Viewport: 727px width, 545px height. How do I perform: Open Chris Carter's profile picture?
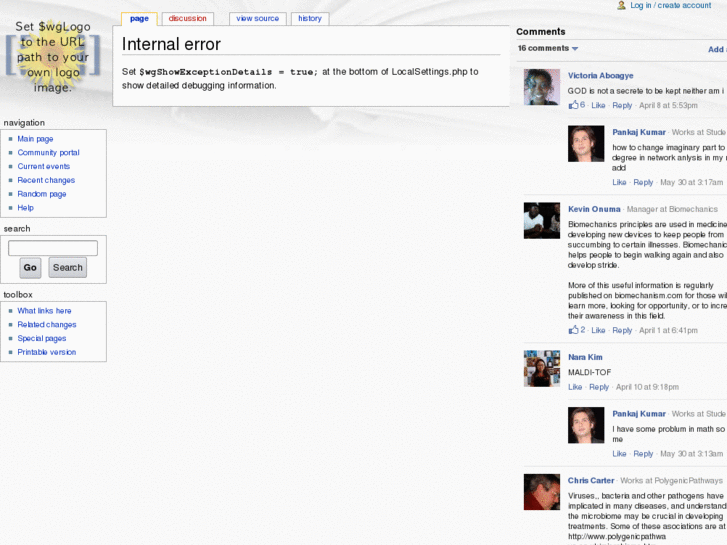[x=542, y=492]
